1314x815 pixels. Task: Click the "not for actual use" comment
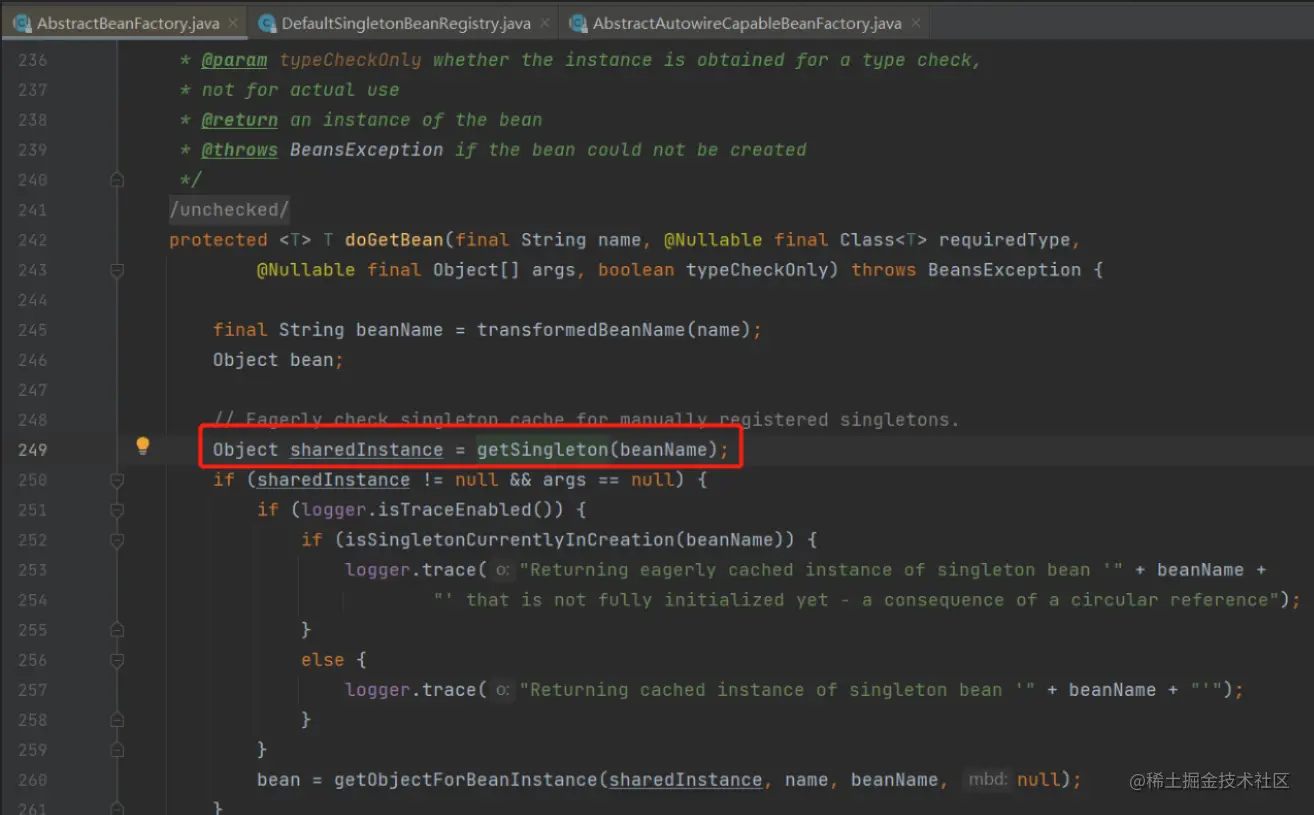tap(300, 90)
